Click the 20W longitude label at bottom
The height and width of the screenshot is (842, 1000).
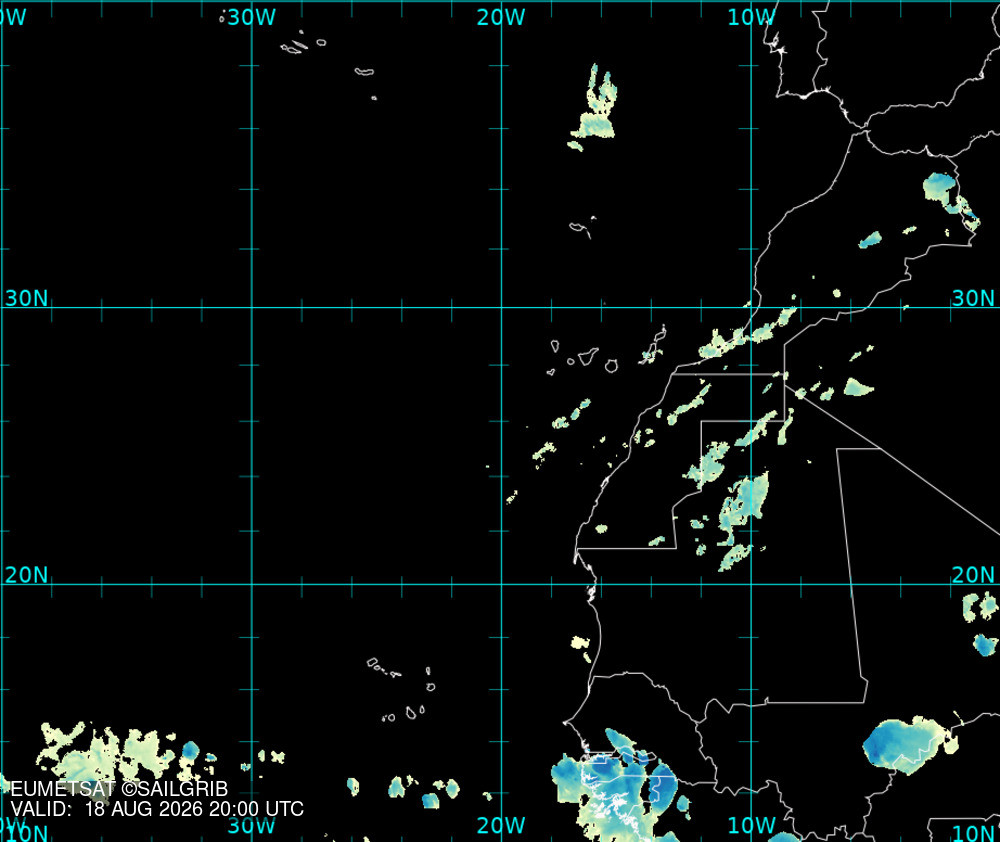[501, 825]
